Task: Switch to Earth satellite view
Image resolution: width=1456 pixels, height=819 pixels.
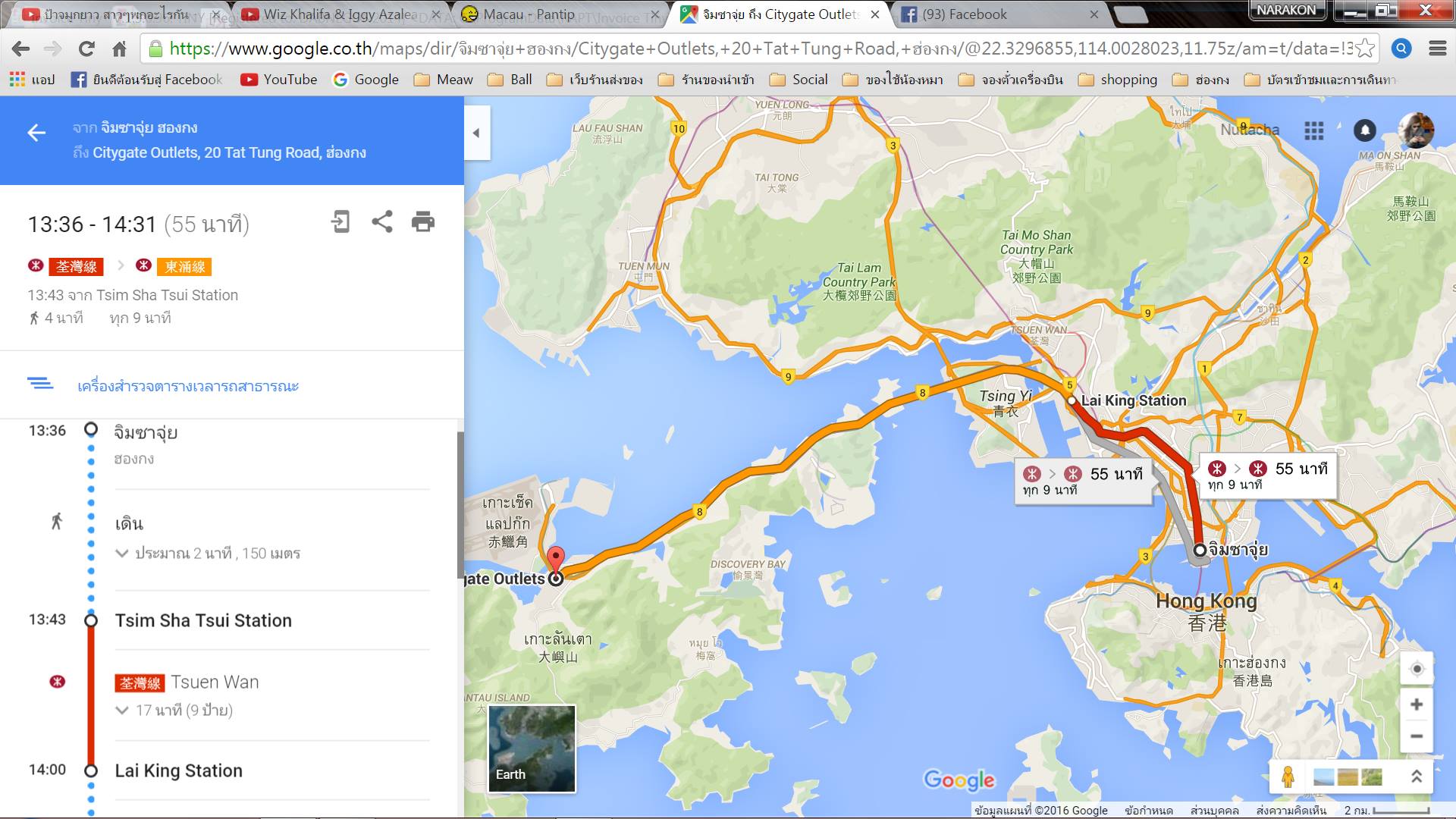Action: click(x=532, y=748)
